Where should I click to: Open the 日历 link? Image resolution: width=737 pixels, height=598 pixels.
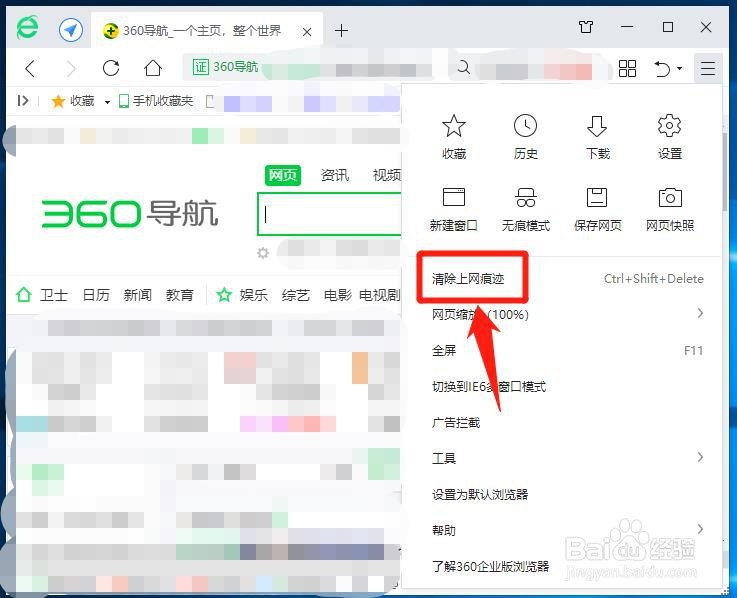point(96,295)
